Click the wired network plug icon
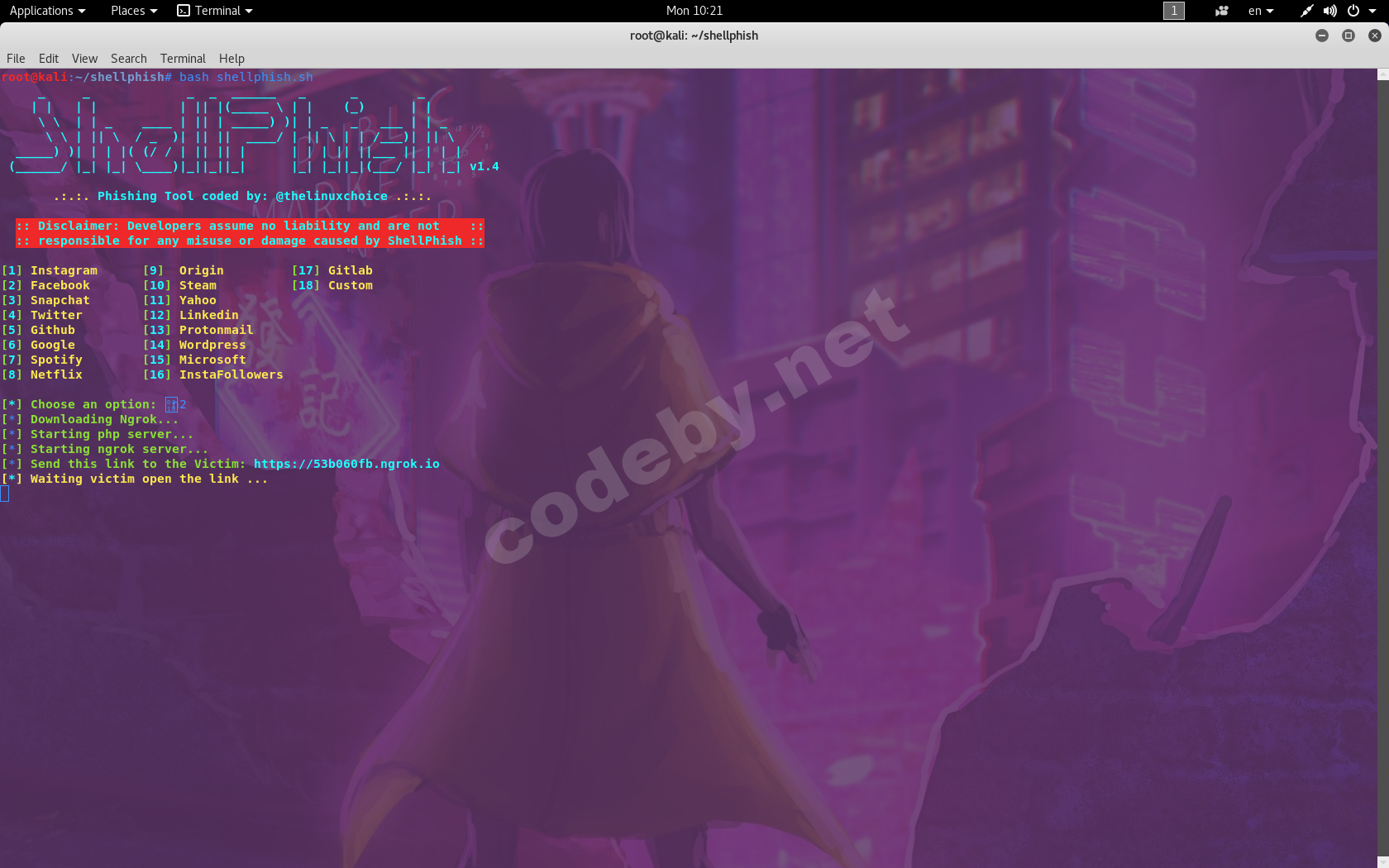 pos(1306,11)
